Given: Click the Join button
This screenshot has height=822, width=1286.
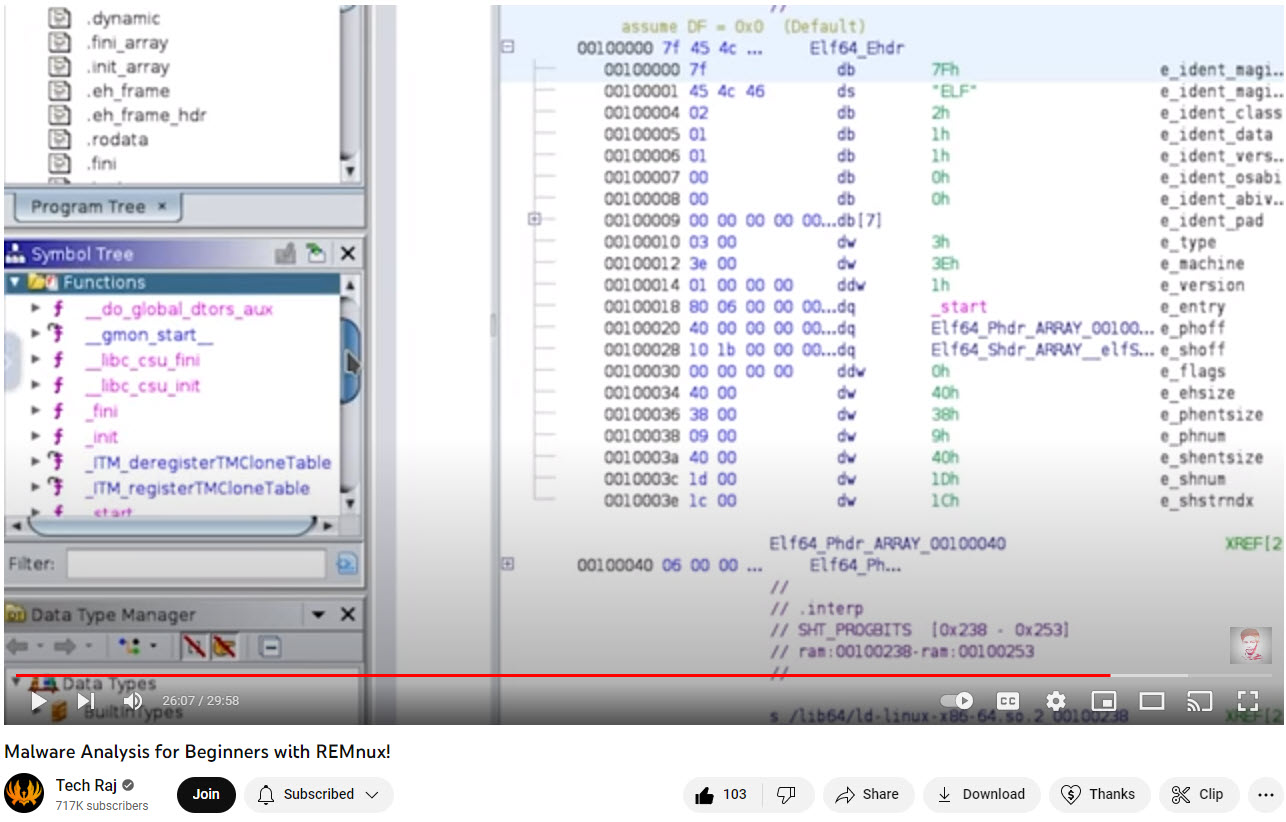Looking at the screenshot, I should tap(206, 794).
